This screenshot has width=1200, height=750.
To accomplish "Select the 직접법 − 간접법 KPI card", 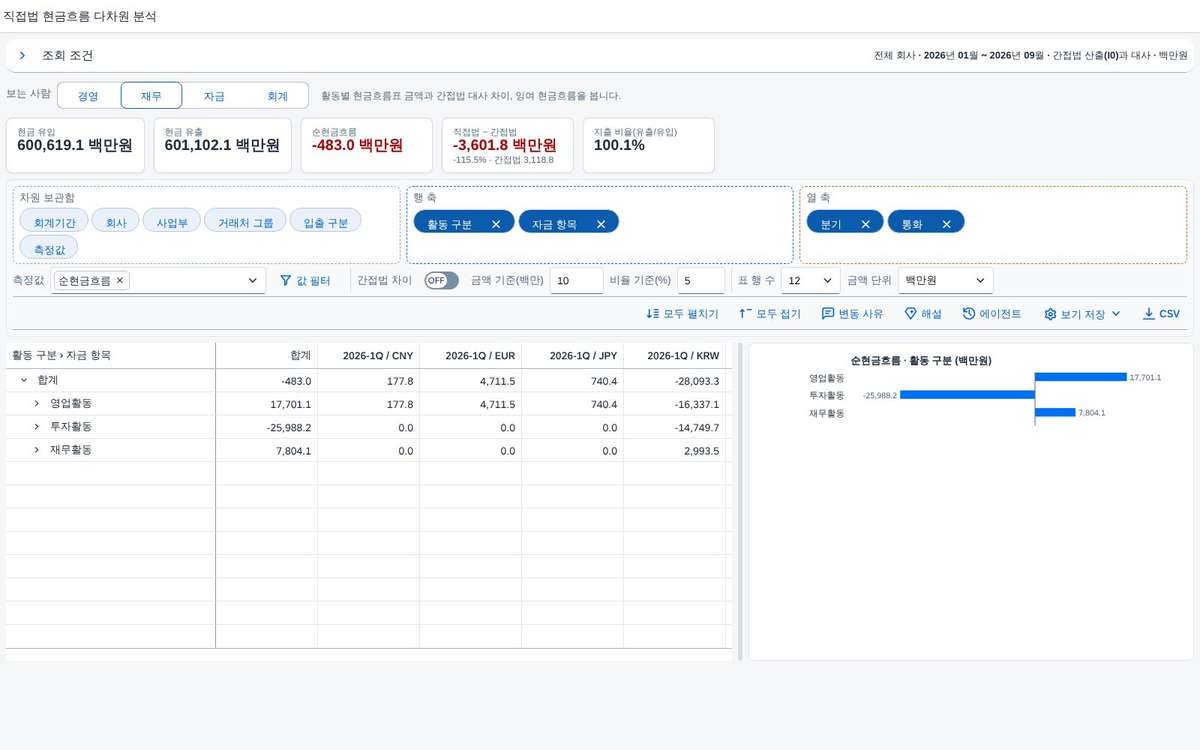I will click(507, 145).
